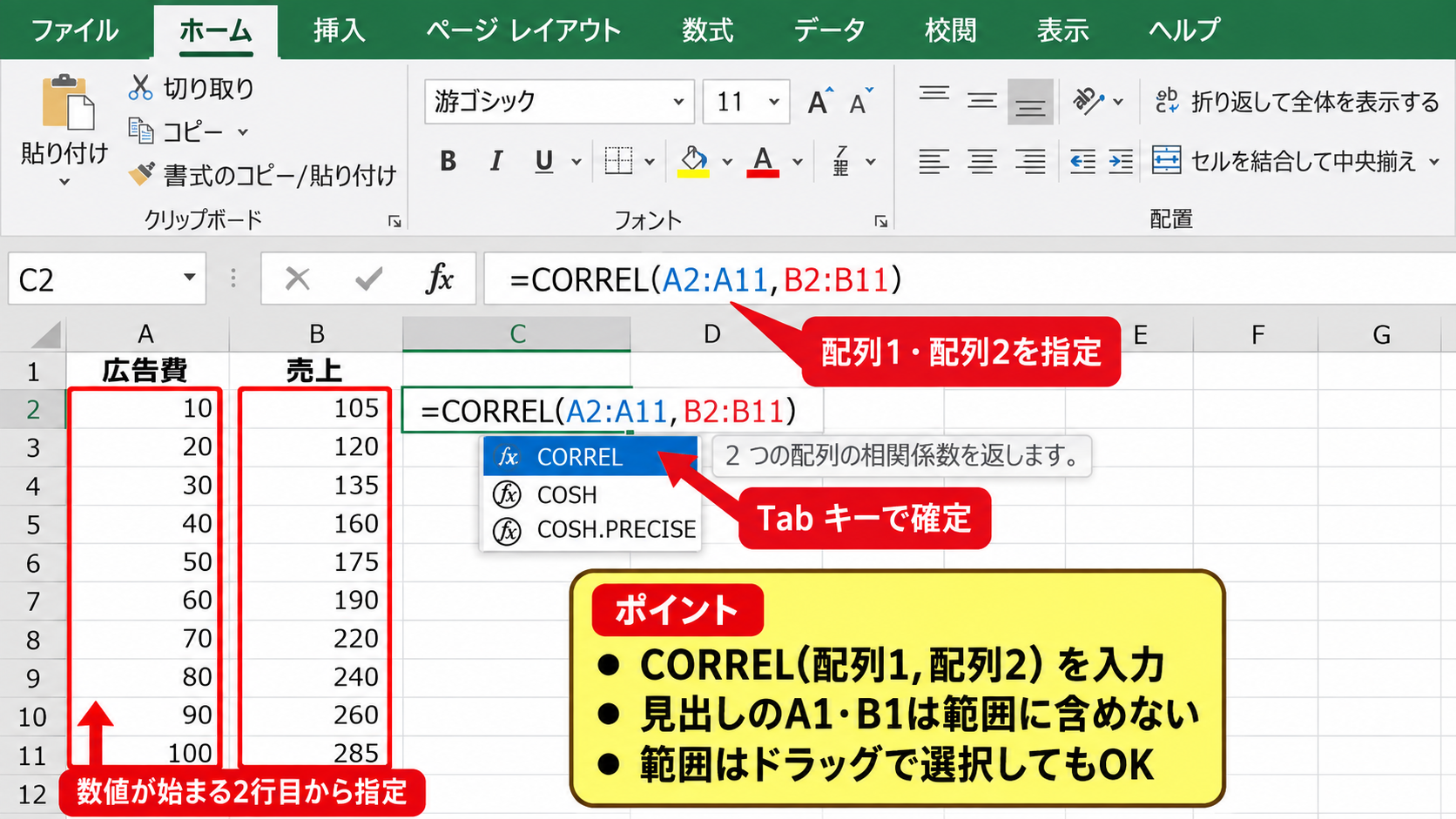
Task: Select the Format Painter brush icon
Action: coord(141,174)
